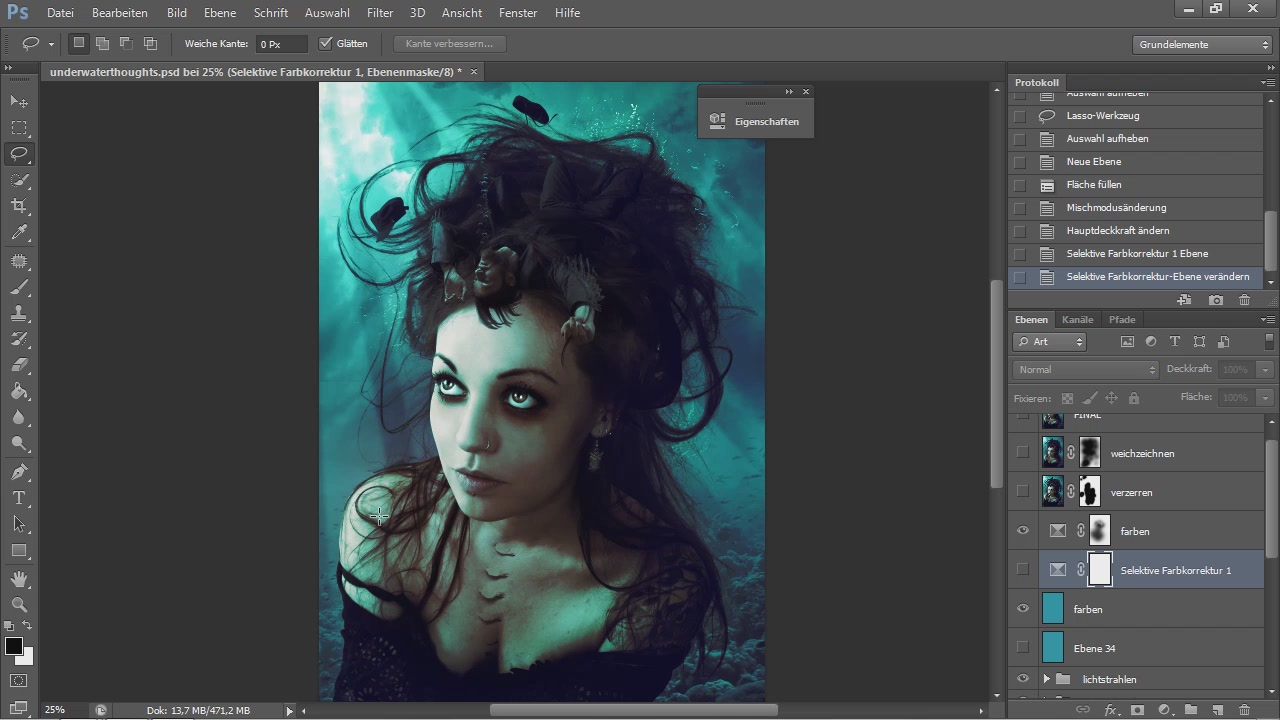Select the Hand tool

pos(19,579)
